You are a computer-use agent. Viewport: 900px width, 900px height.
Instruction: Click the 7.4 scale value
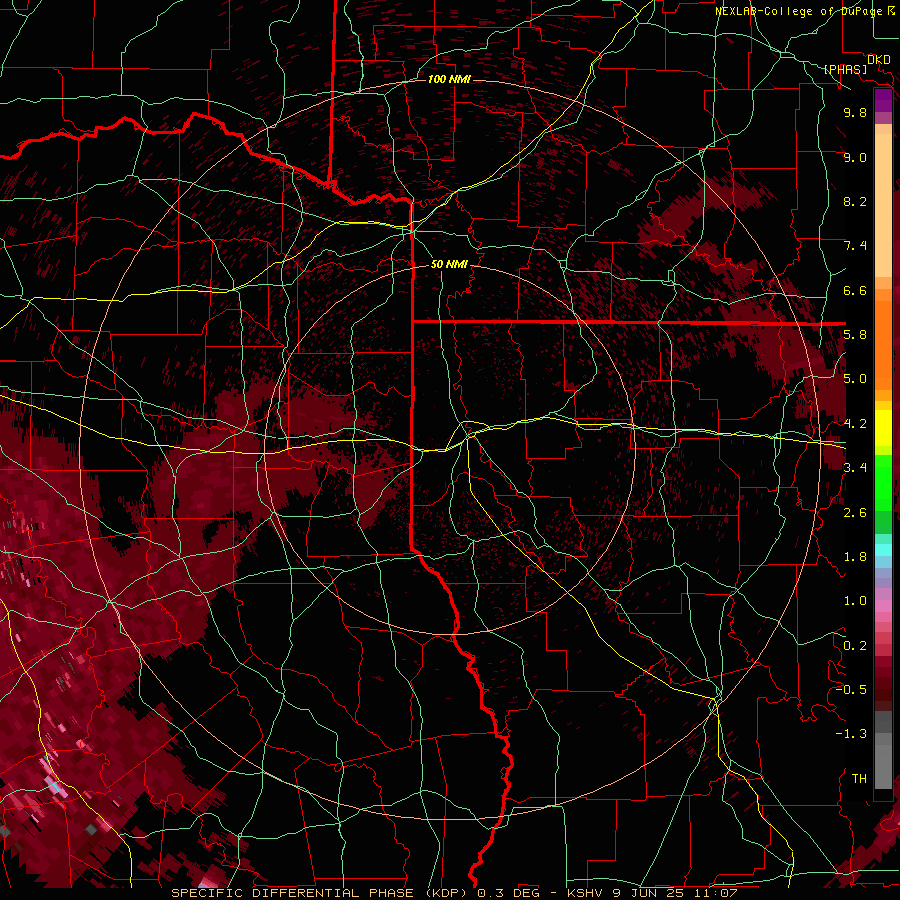855,246
